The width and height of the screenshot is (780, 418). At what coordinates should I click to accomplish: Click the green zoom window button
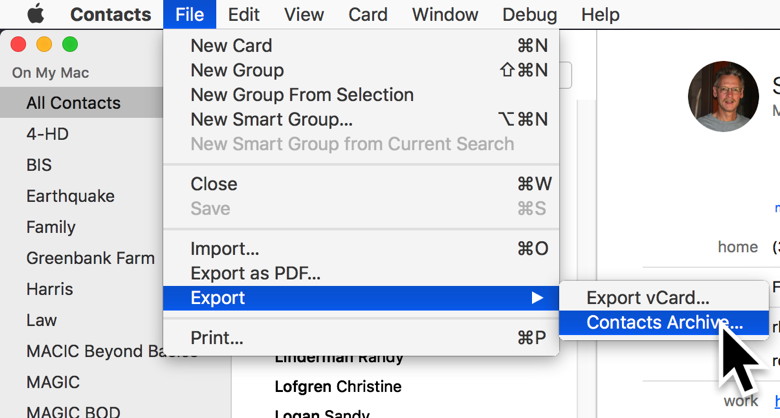(70, 44)
